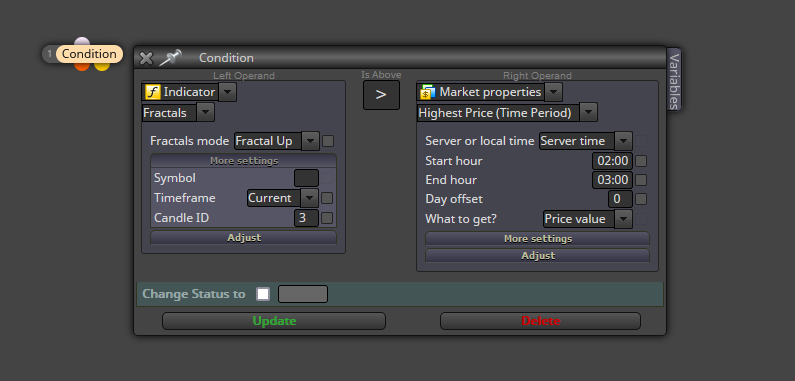Open the Market properties type dropdown
Viewport: 795px width, 381px height.
pos(553,92)
